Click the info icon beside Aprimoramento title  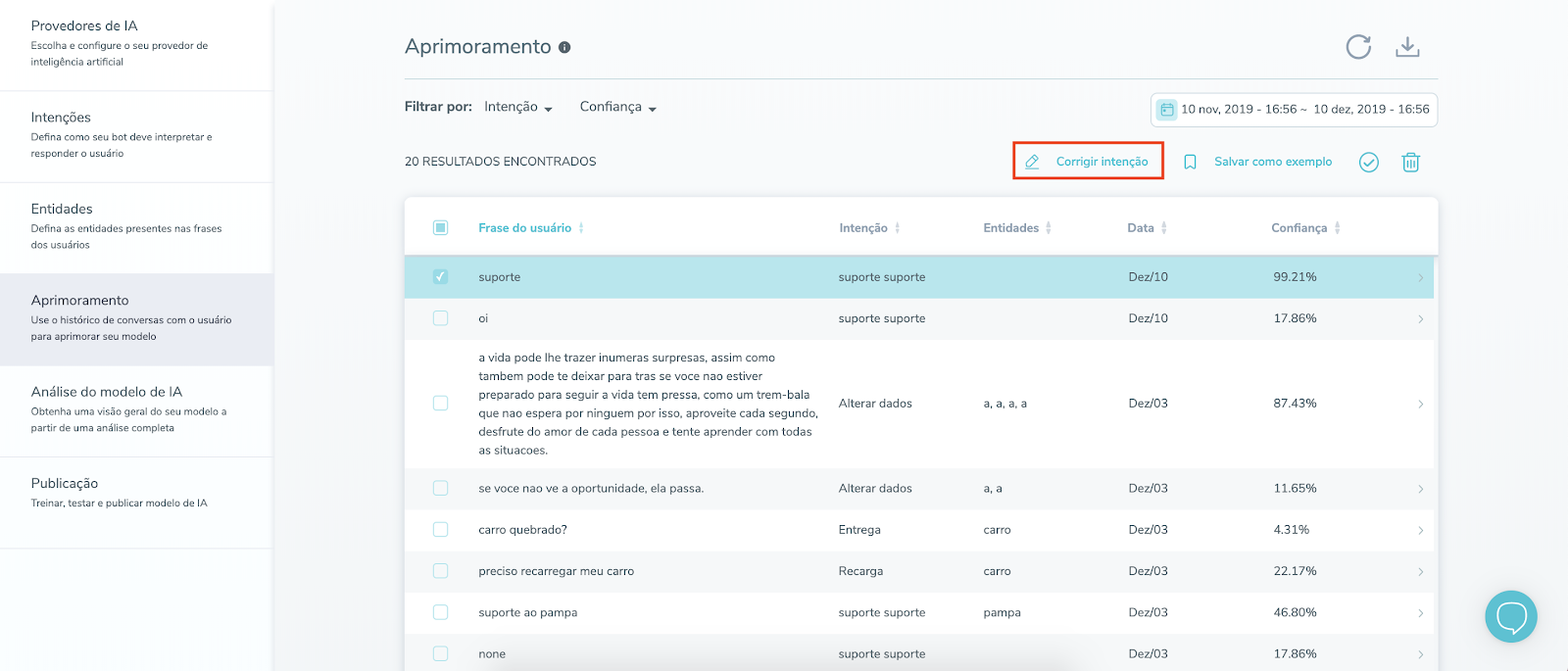click(564, 47)
